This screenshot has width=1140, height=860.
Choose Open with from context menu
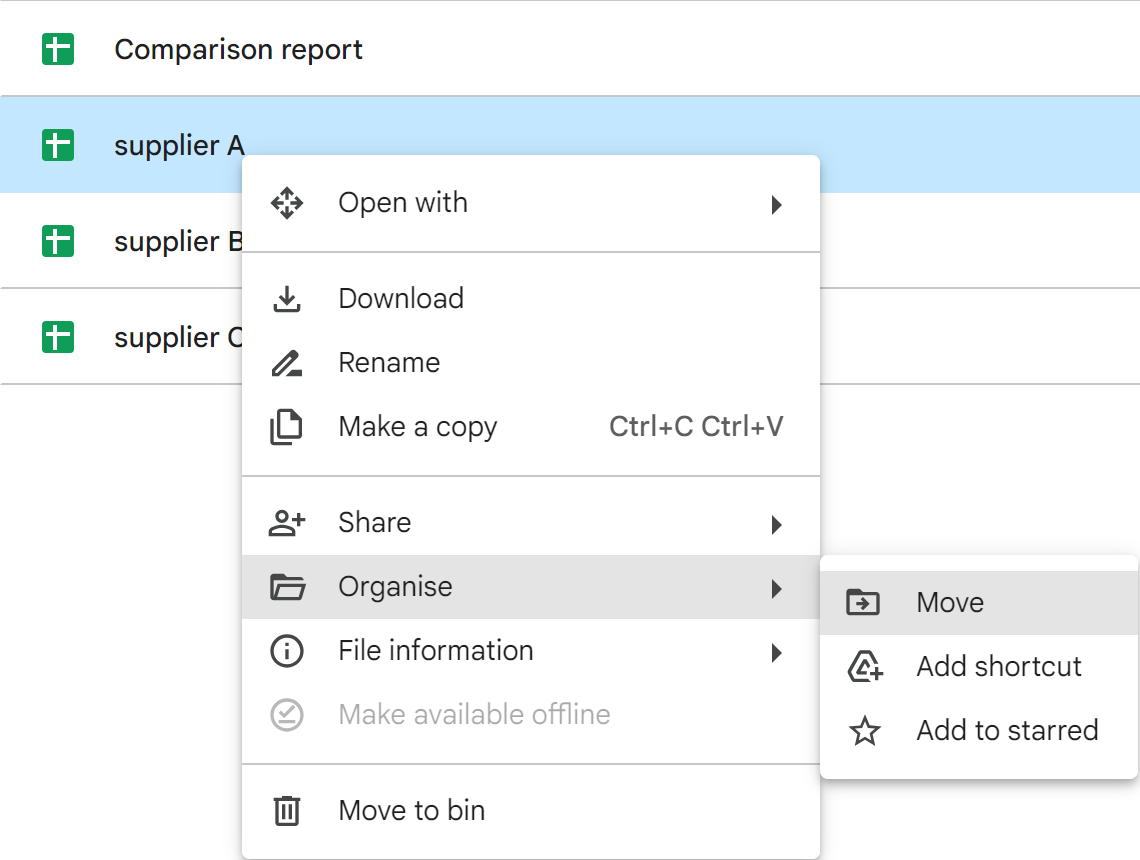click(531, 203)
